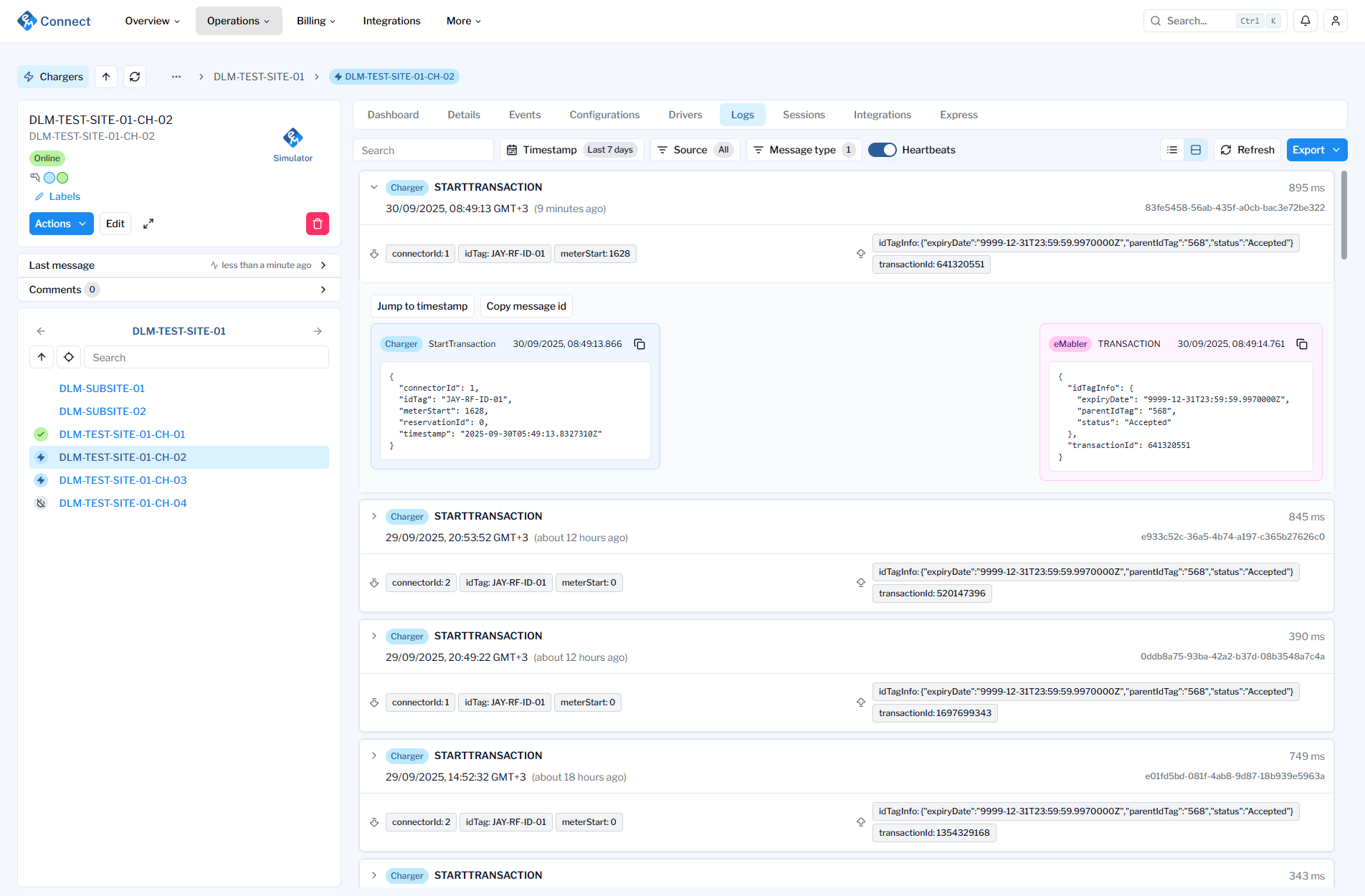Copy the Charger StartTransaction message payload
This screenshot has width=1365, height=896.
[639, 344]
